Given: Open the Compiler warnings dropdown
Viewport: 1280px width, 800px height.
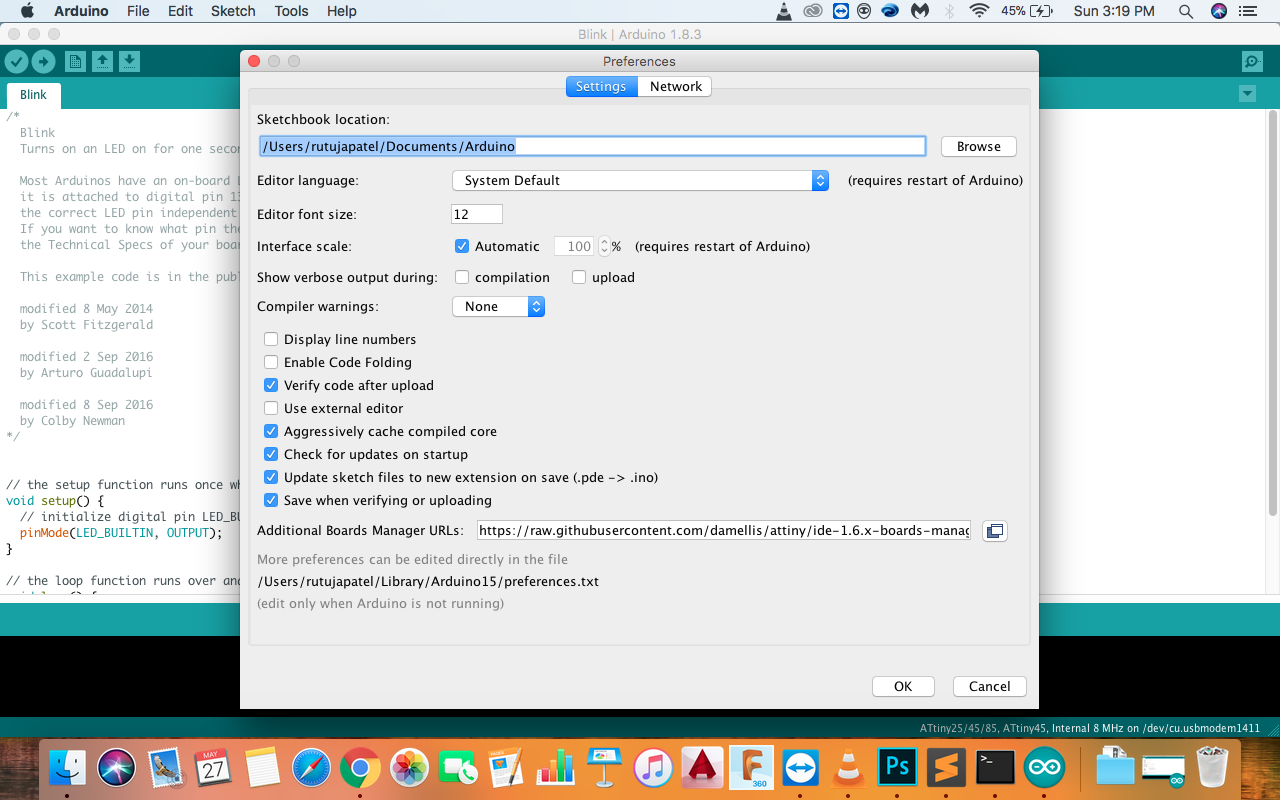Looking at the screenshot, I should [x=498, y=307].
